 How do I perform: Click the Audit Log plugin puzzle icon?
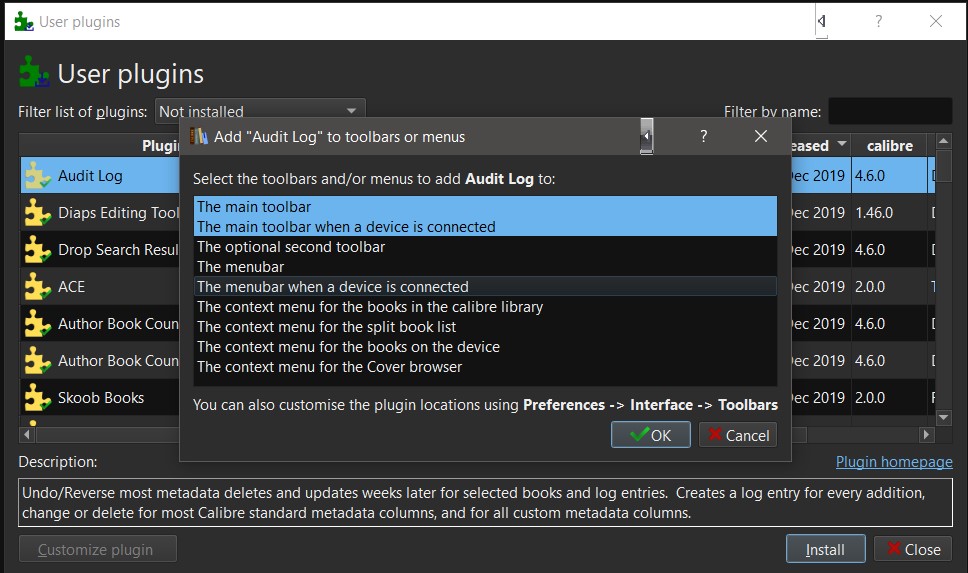pyautogui.click(x=38, y=176)
